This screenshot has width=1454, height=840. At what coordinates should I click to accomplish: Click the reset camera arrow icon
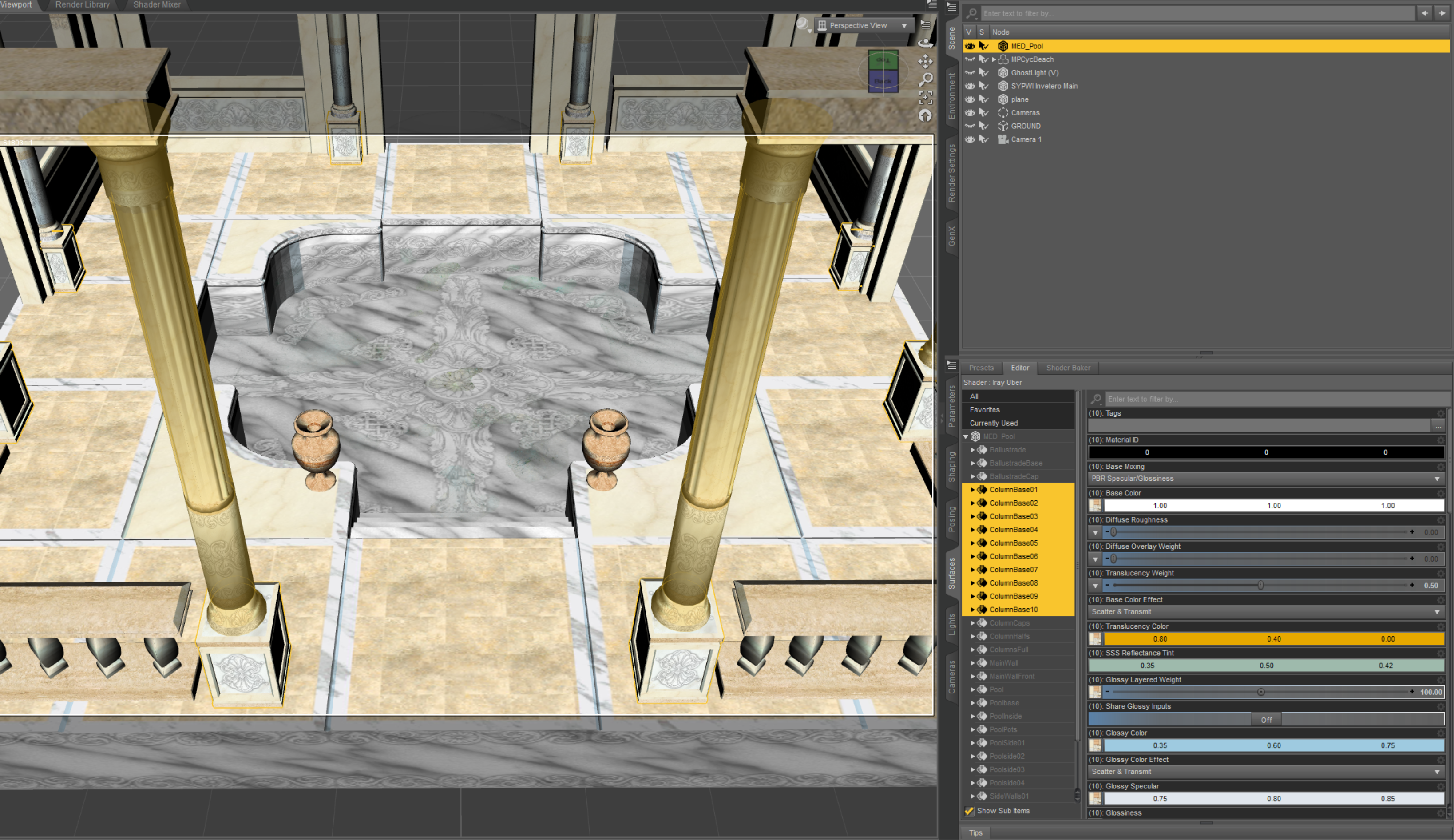point(925,116)
